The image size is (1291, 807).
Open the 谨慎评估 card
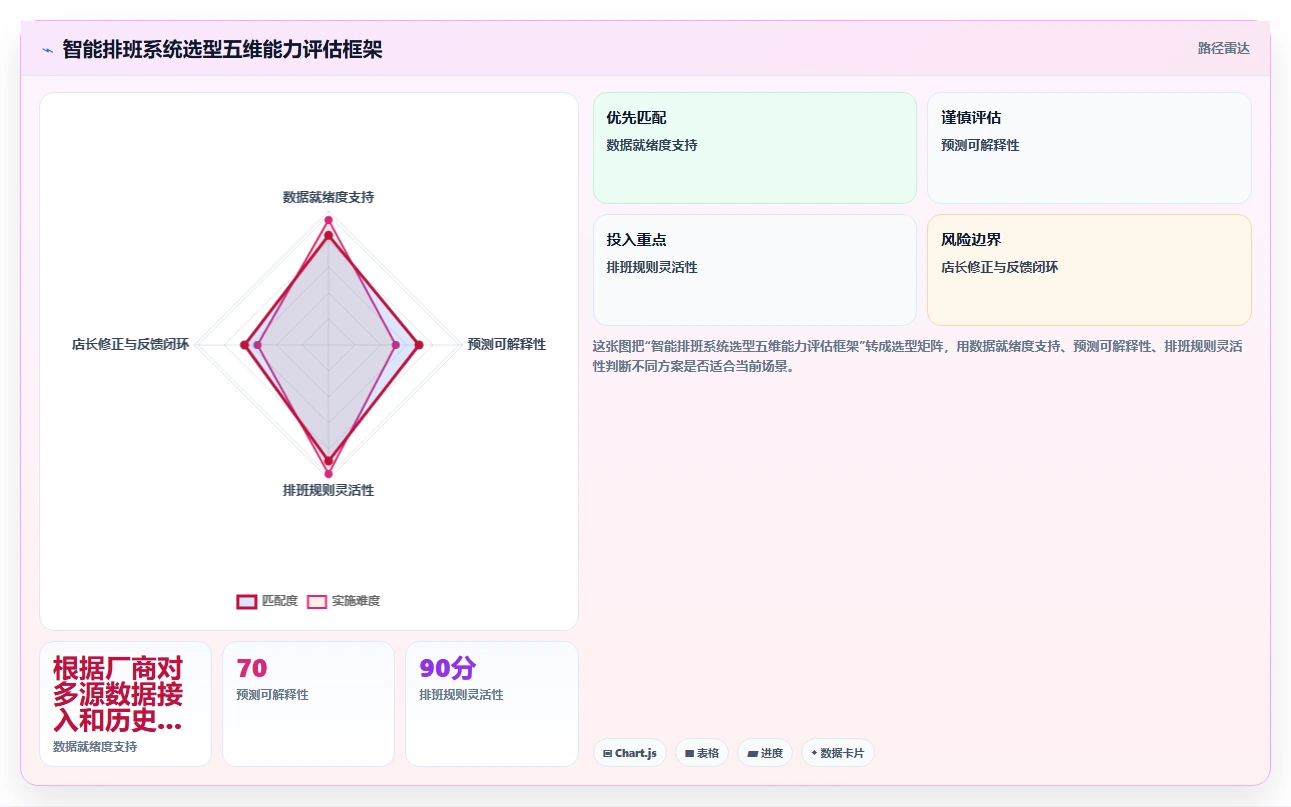1089,148
